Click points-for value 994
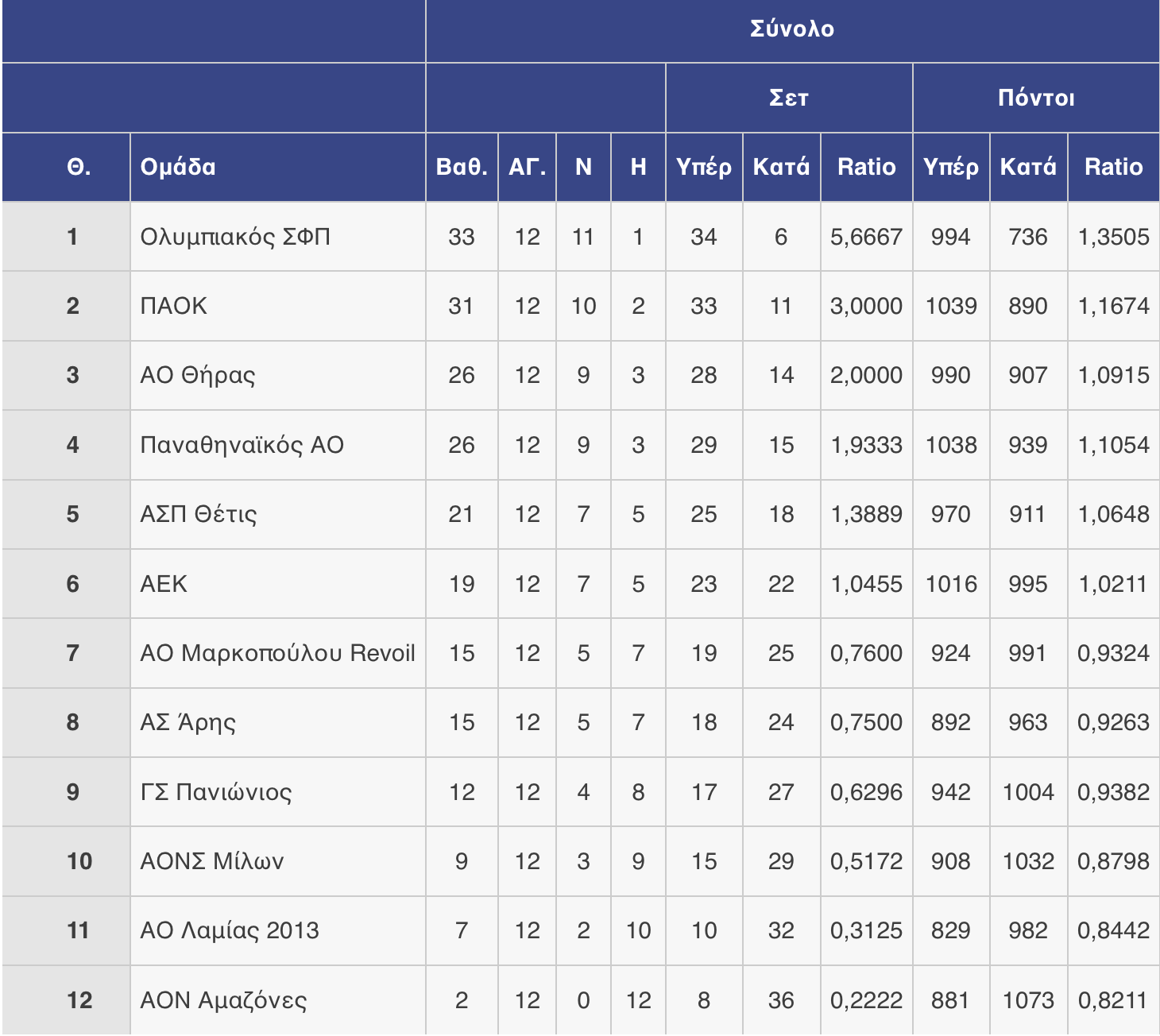This screenshot has height=1036, width=1160. point(951,237)
